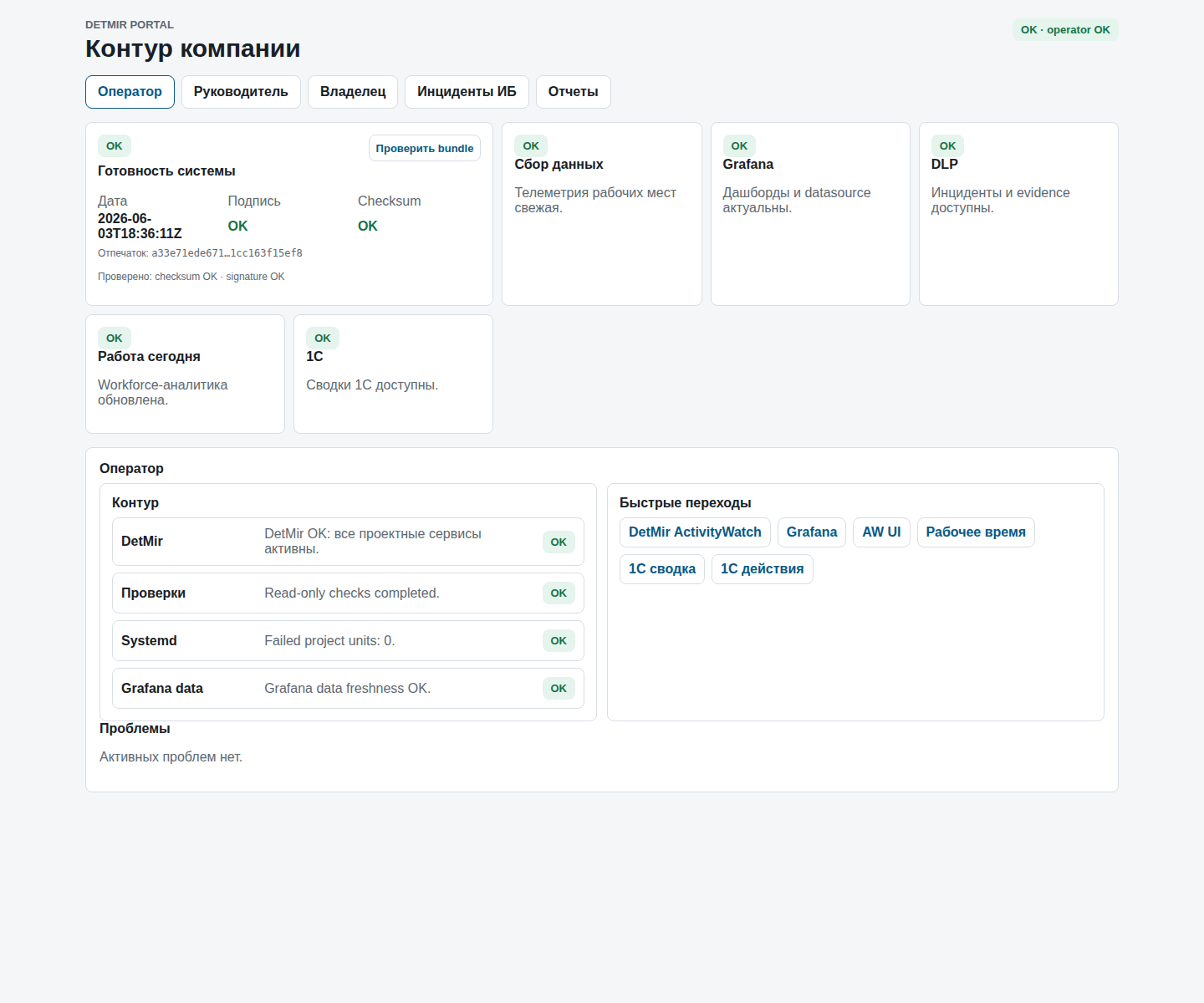The image size is (1204, 1003).
Task: Click the "Контур" panel heading
Action: tap(135, 503)
